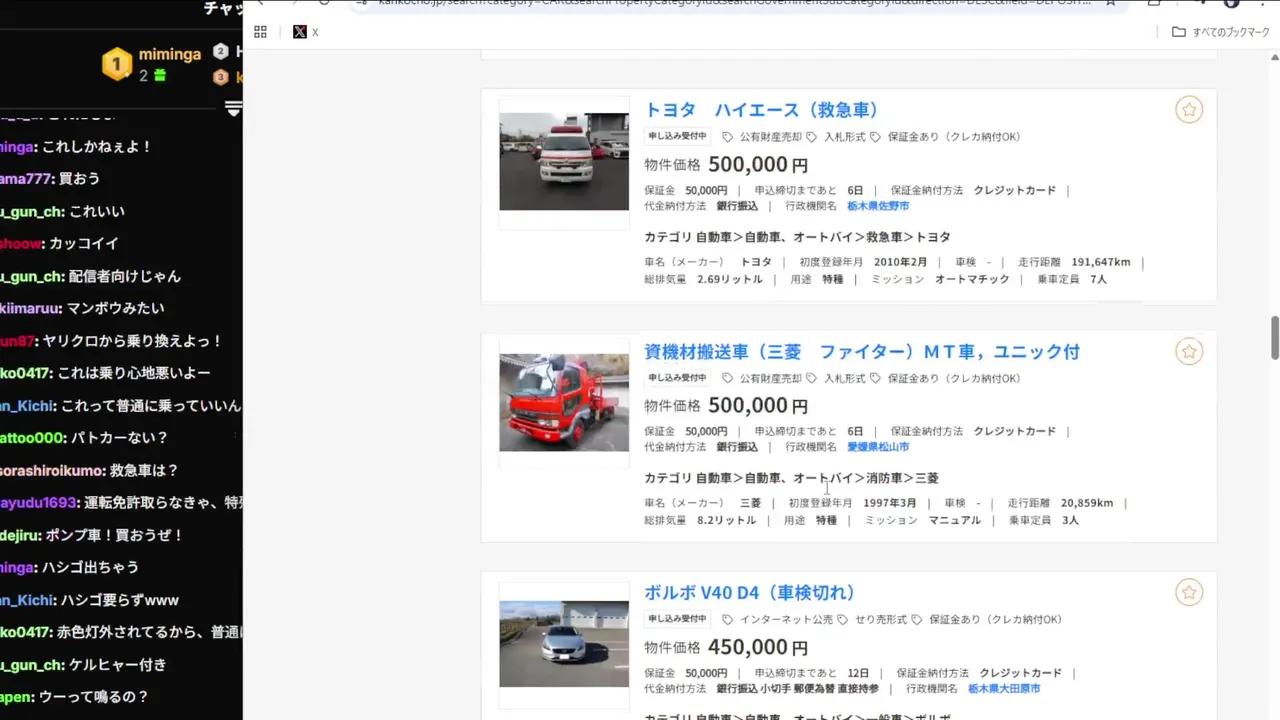Image resolution: width=1280 pixels, height=720 pixels.
Task: Grab the page vertical scrollbar thumb
Action: click(x=1275, y=337)
